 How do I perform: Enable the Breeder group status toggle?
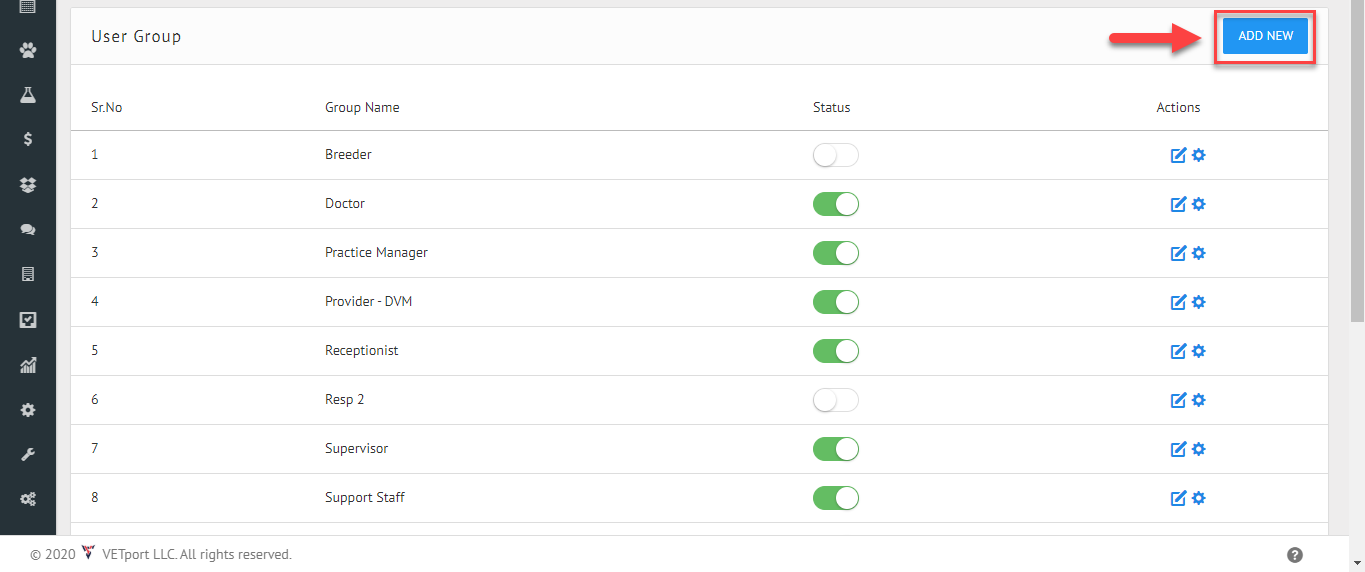836,155
